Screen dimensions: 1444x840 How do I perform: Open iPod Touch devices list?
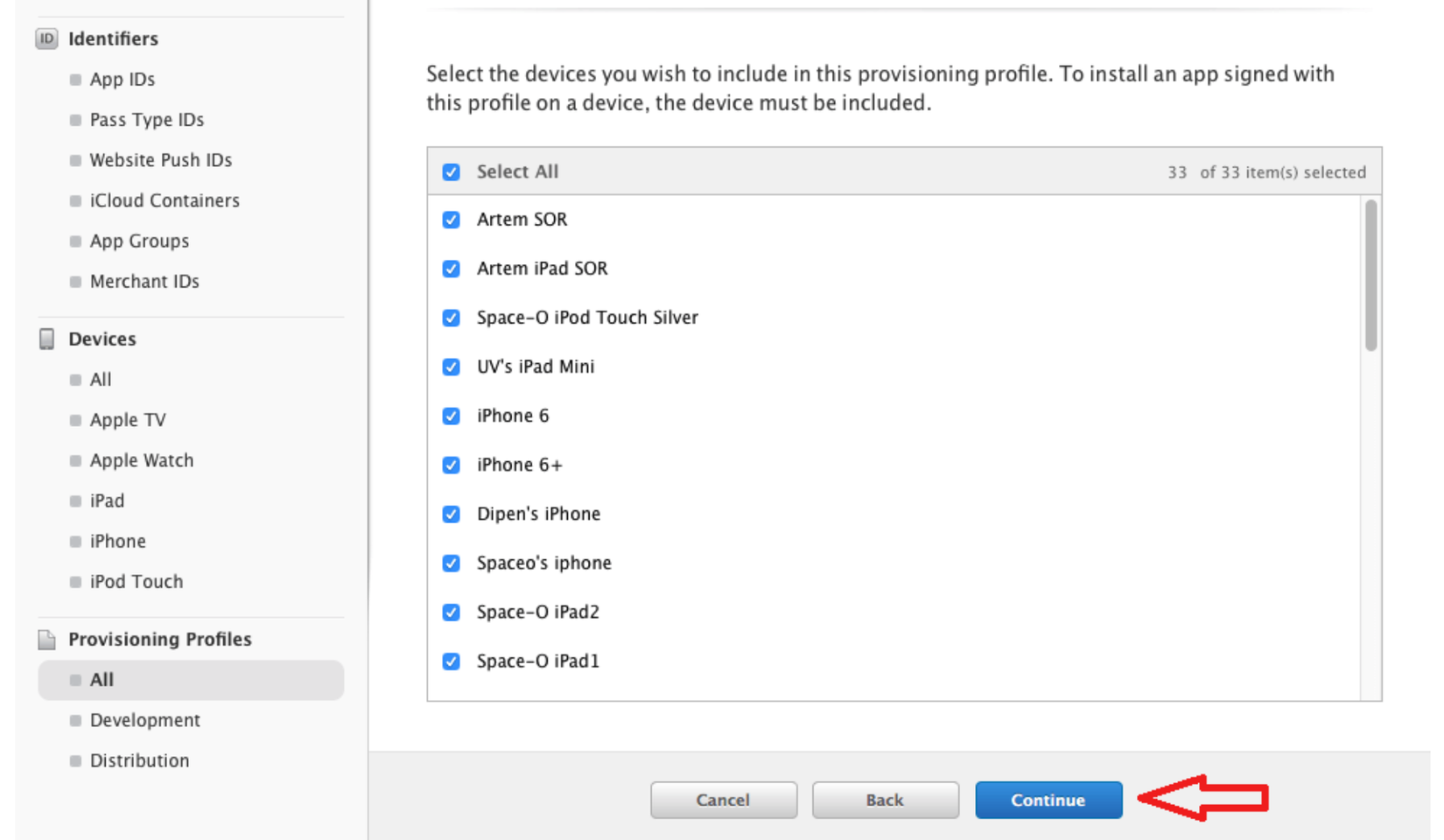tap(136, 582)
